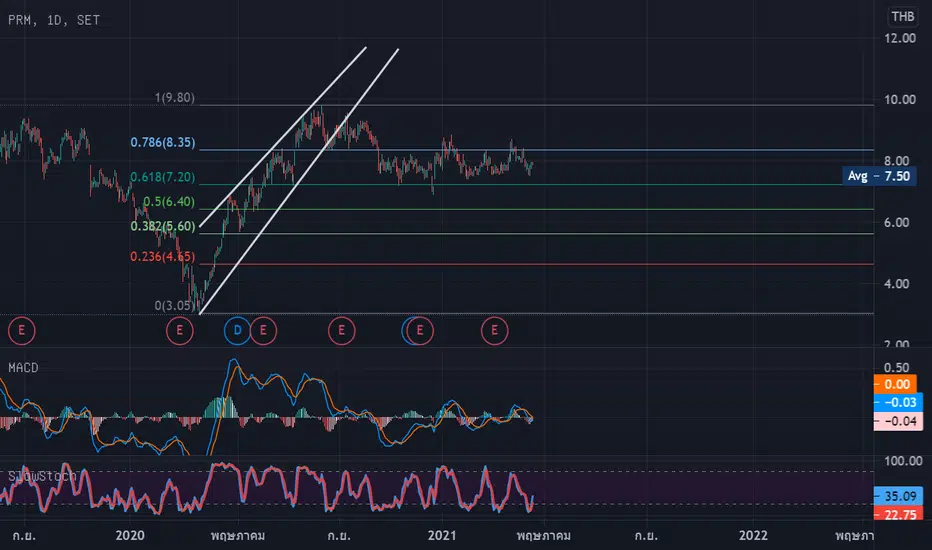Click the 0.50 MACD scale label
The width and height of the screenshot is (932, 550).
(896, 367)
